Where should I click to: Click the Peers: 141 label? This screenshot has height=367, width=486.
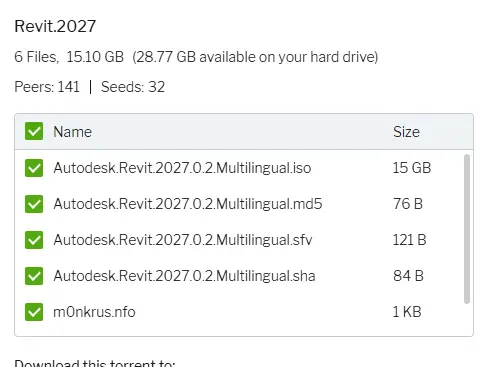click(47, 87)
